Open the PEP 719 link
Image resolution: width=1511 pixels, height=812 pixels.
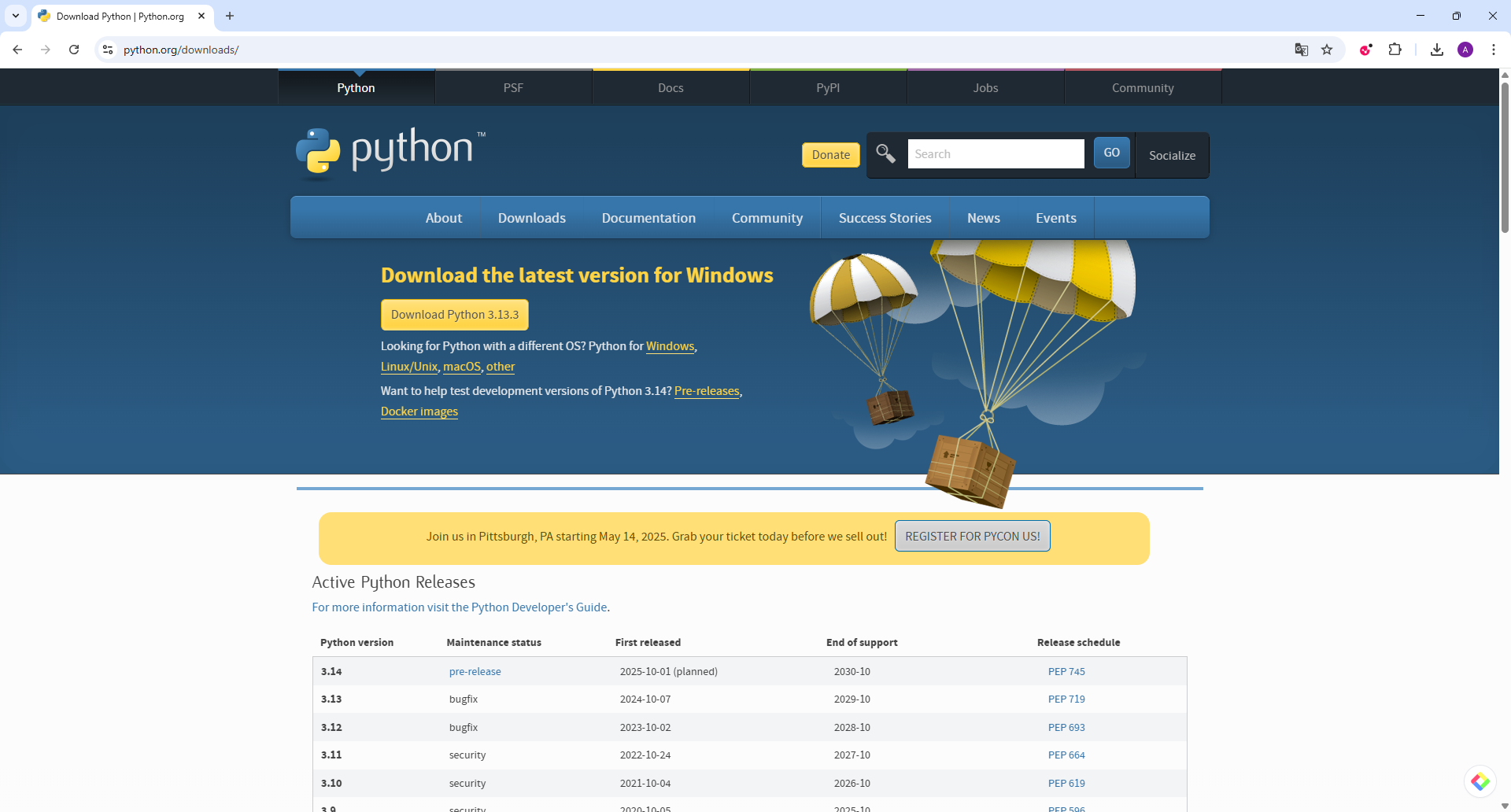[x=1066, y=699]
